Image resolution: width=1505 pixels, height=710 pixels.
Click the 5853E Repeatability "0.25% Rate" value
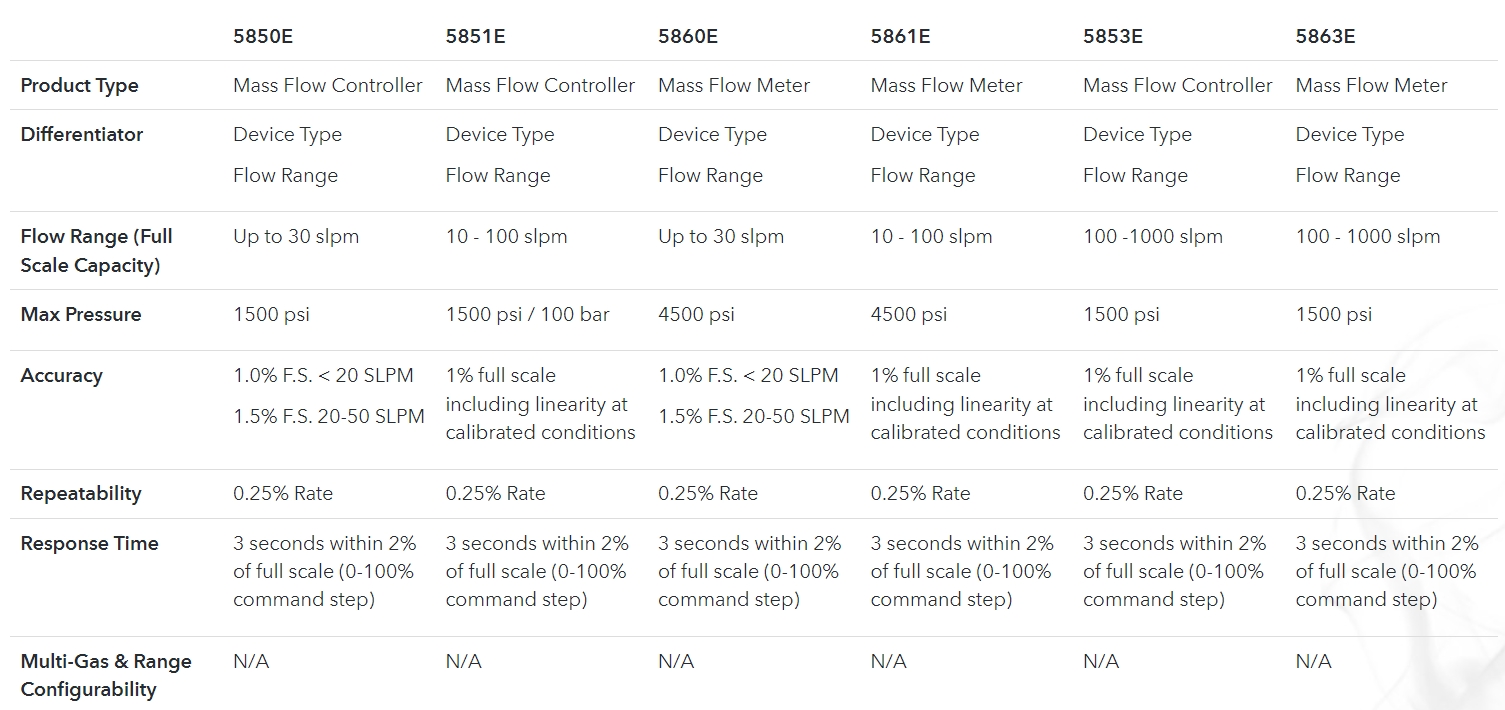pyautogui.click(x=1132, y=494)
